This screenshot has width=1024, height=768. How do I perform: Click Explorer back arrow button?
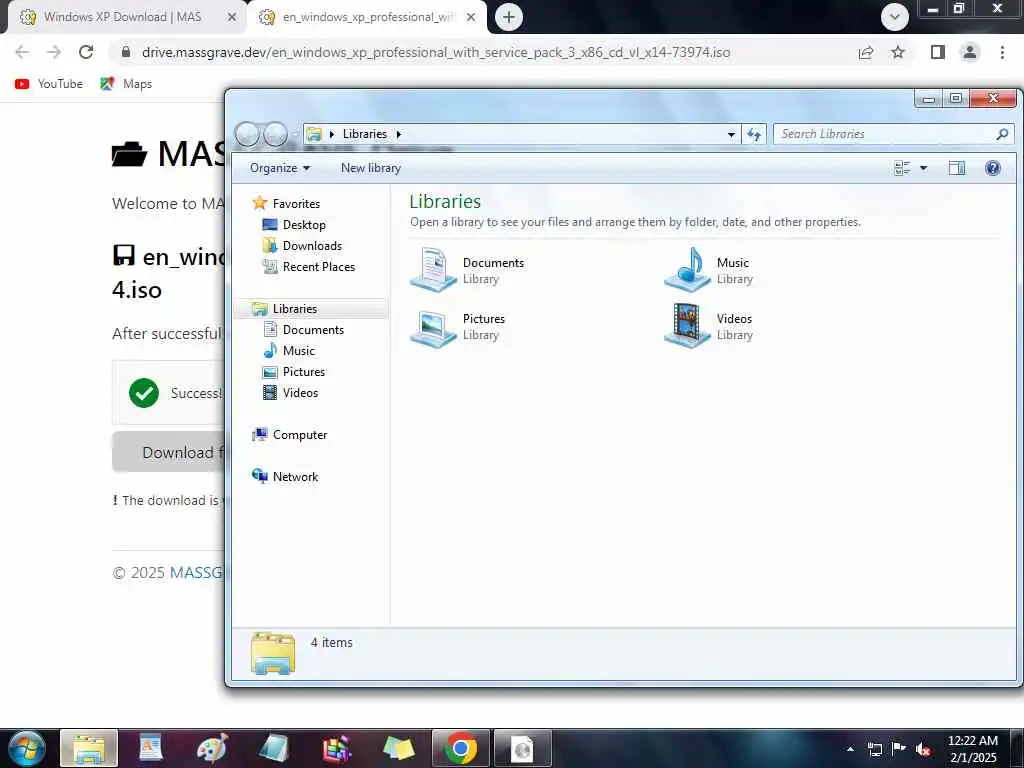pyautogui.click(x=248, y=134)
